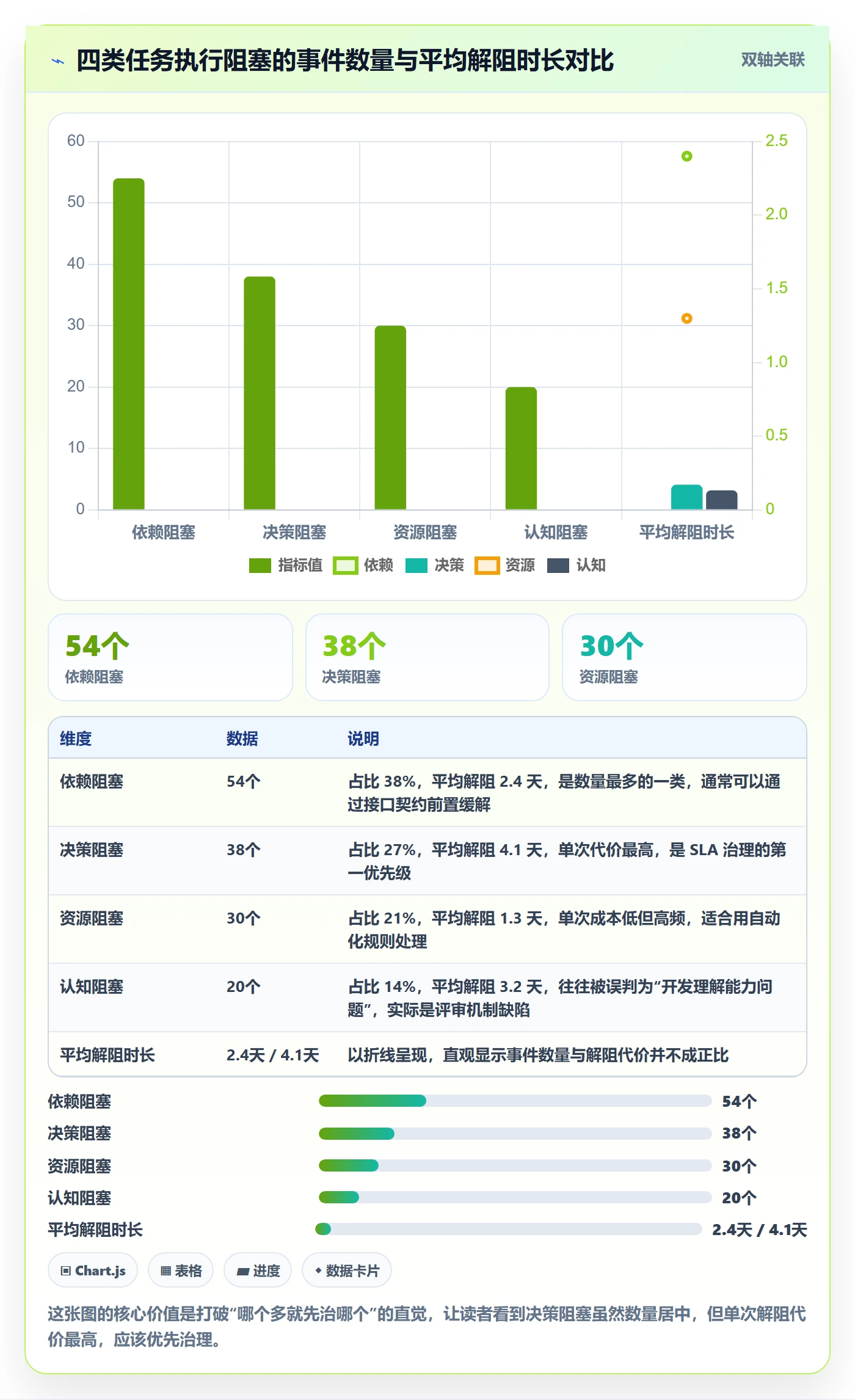Toggle the 指标值 legend swatch
Viewport: 855px width, 1400px height.
(260, 566)
